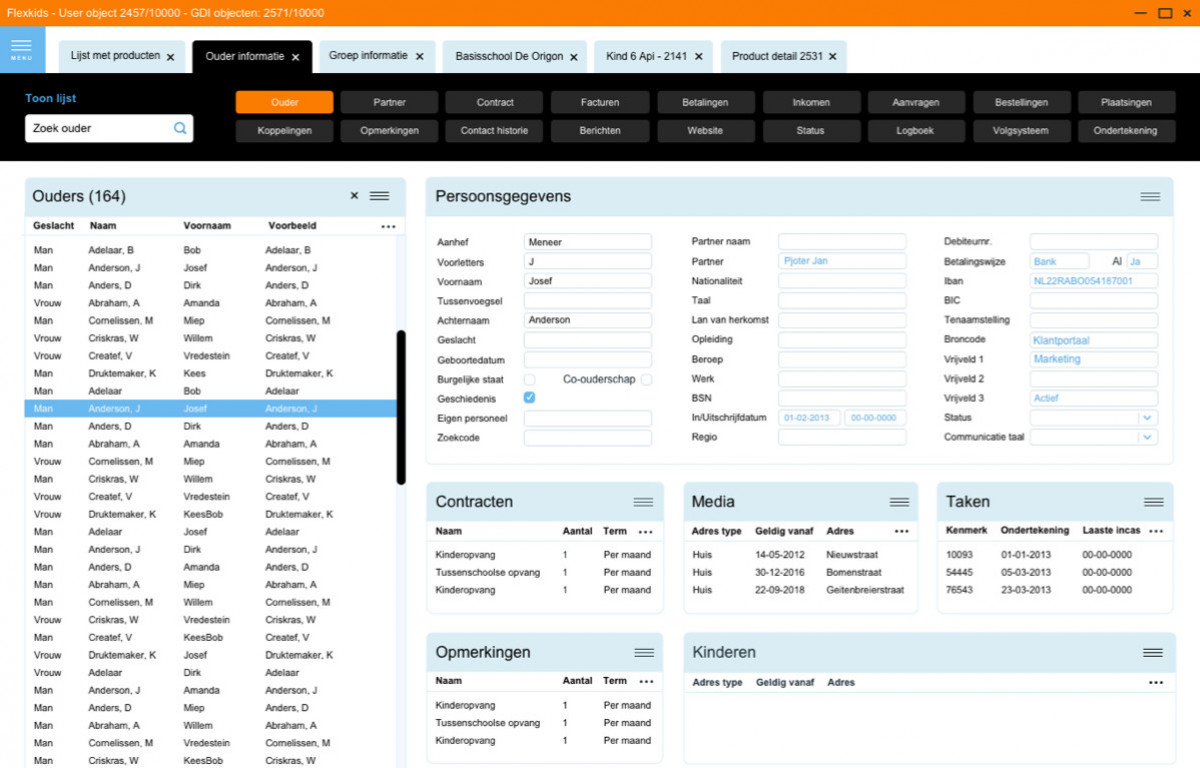Image resolution: width=1200 pixels, height=768 pixels.
Task: Open the Media panel menu icon
Action: pyautogui.click(x=899, y=502)
